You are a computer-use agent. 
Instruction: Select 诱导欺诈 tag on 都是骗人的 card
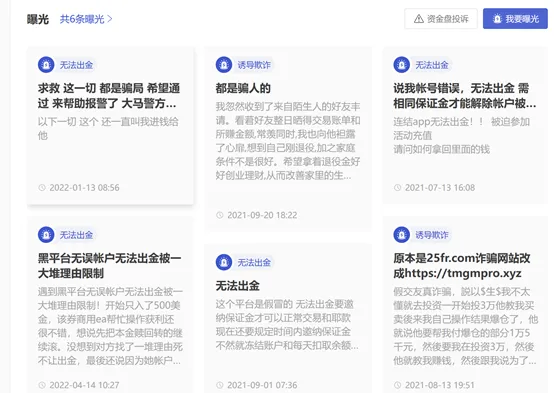pyautogui.click(x=254, y=65)
